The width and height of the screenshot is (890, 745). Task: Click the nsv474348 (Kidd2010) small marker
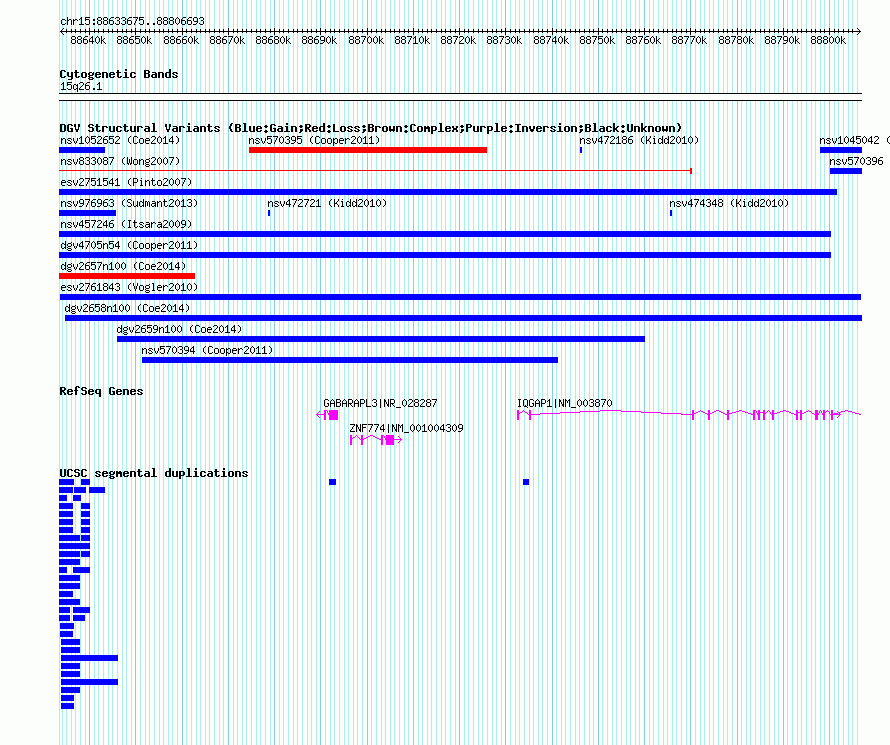click(x=671, y=213)
